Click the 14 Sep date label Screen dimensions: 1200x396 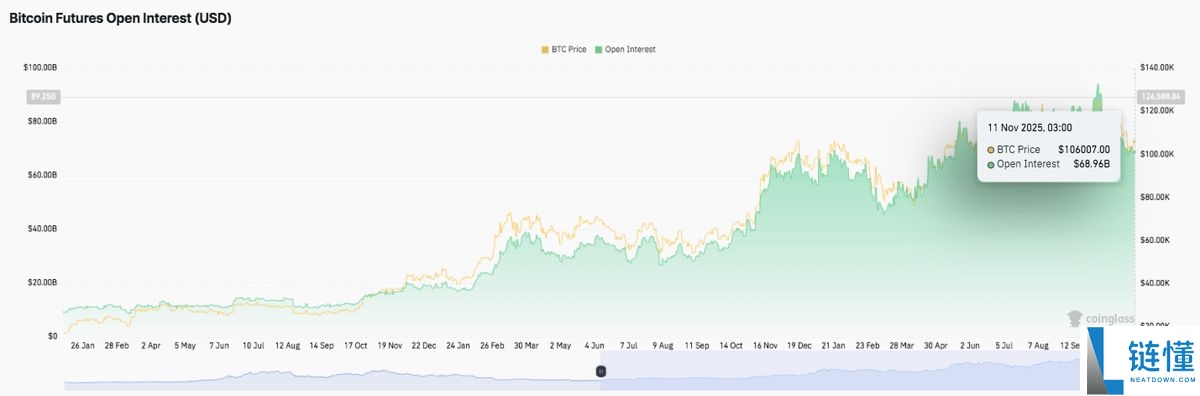321,345
